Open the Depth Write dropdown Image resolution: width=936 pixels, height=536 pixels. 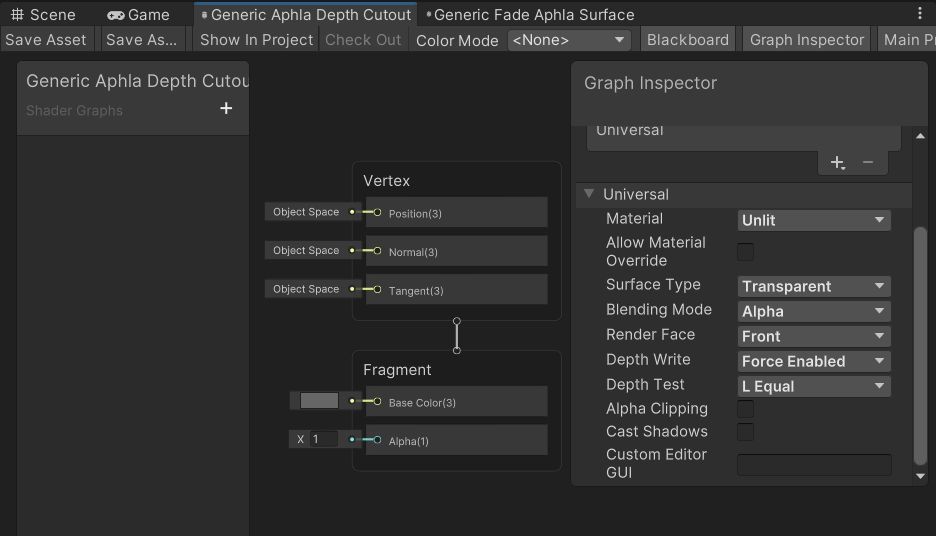814,361
